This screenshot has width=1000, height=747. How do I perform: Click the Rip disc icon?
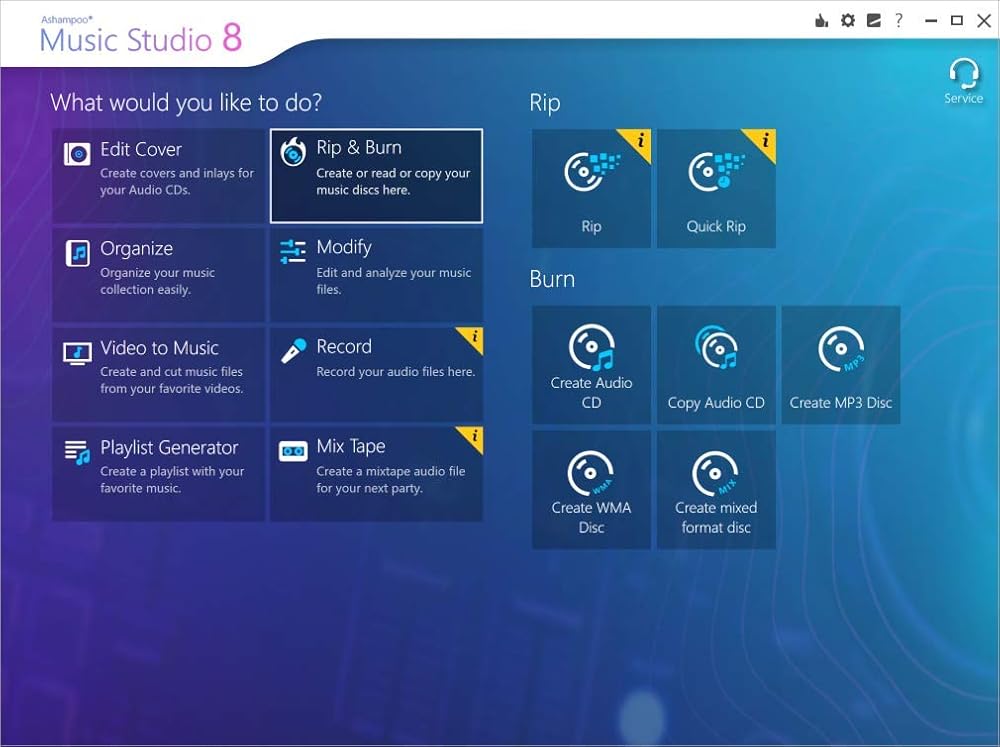tap(591, 172)
